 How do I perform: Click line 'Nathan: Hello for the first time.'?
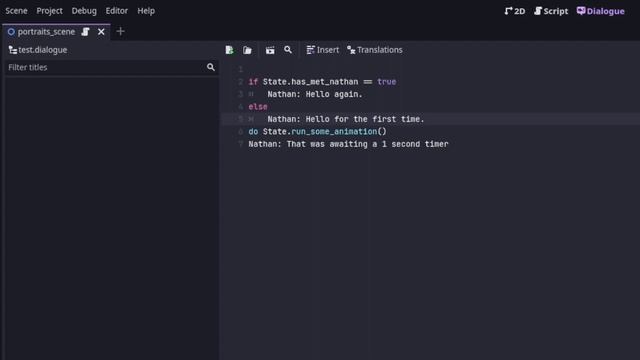(346, 119)
